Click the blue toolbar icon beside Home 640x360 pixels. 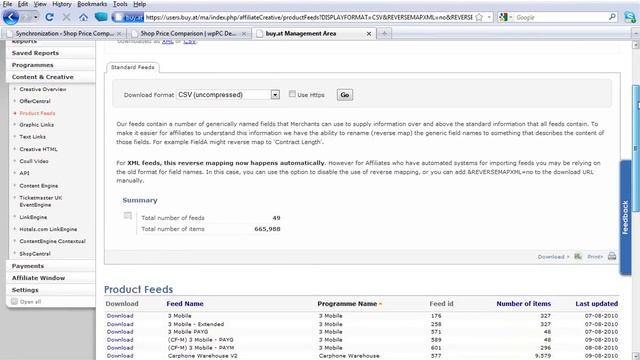pos(101,17)
